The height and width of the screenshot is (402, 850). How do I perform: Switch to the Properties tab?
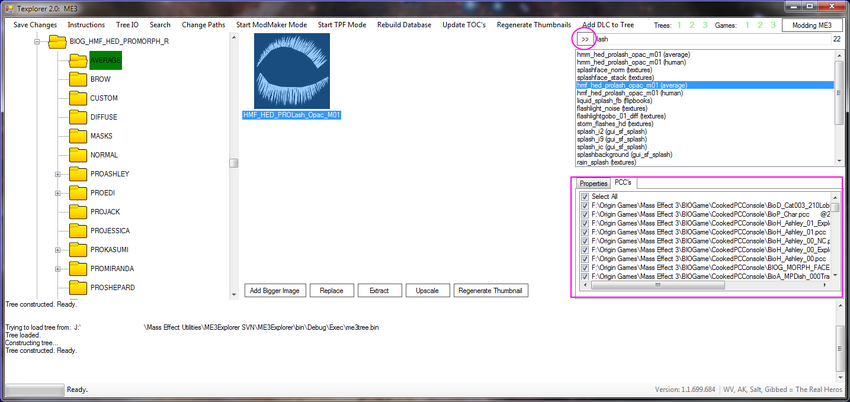coord(594,184)
